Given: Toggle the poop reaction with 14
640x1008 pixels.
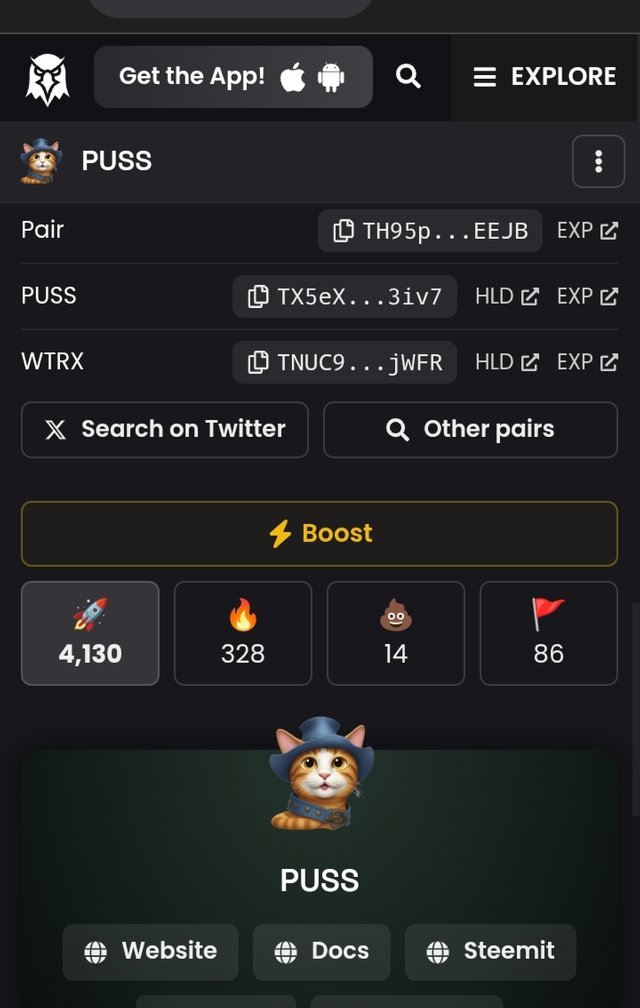Looking at the screenshot, I should (396, 633).
